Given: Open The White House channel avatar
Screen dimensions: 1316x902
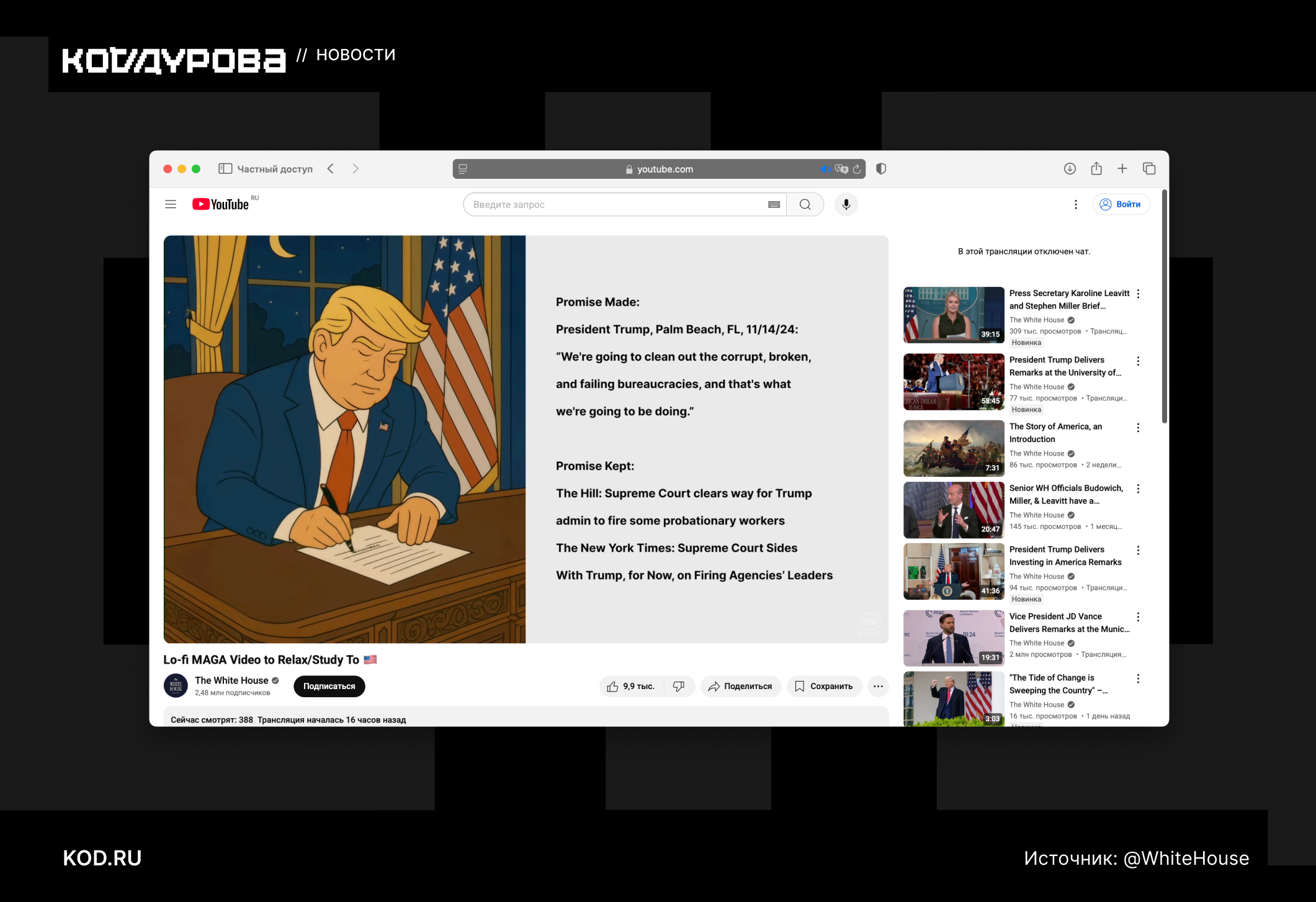Looking at the screenshot, I should 176,686.
